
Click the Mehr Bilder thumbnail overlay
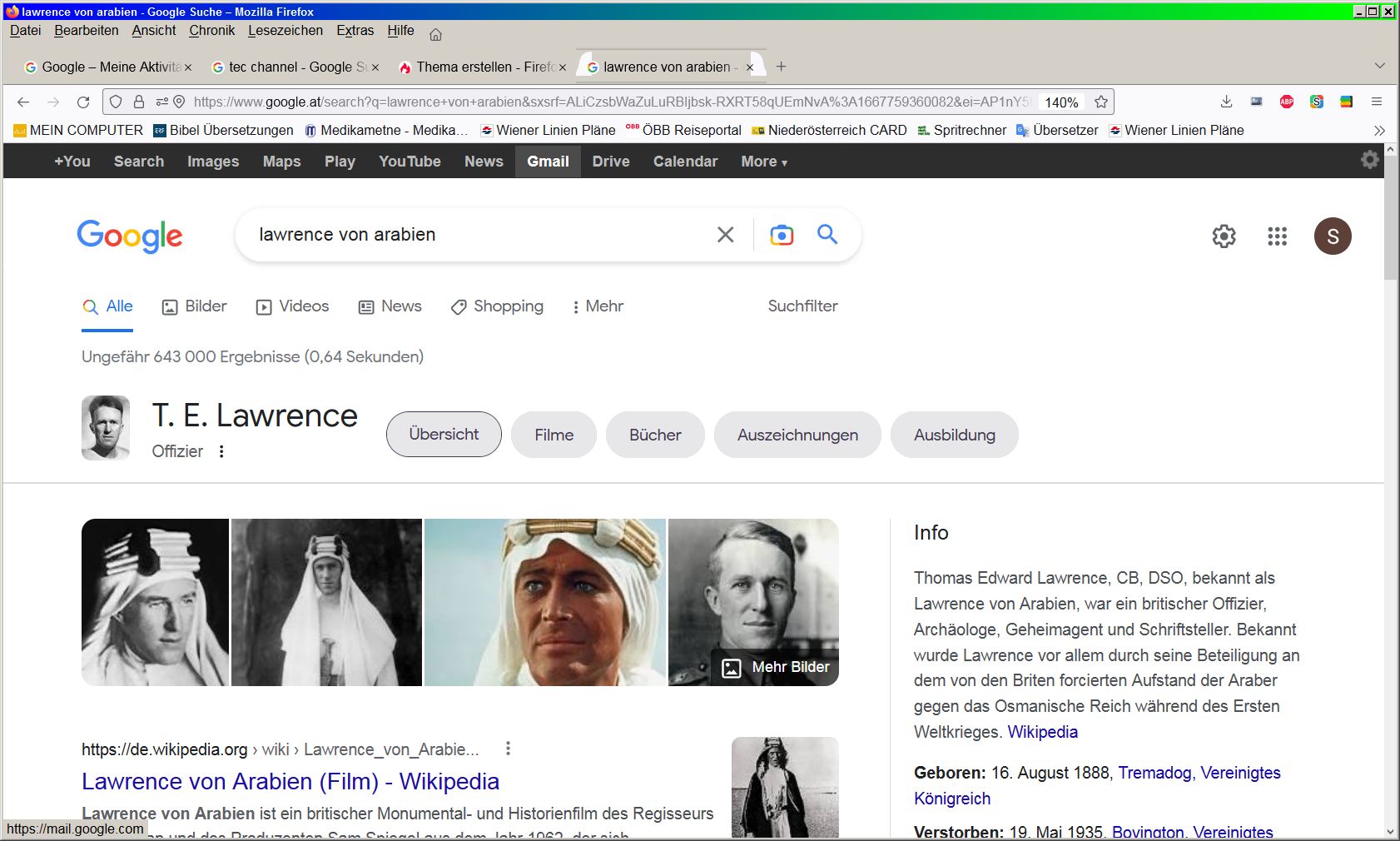pyautogui.click(x=776, y=667)
